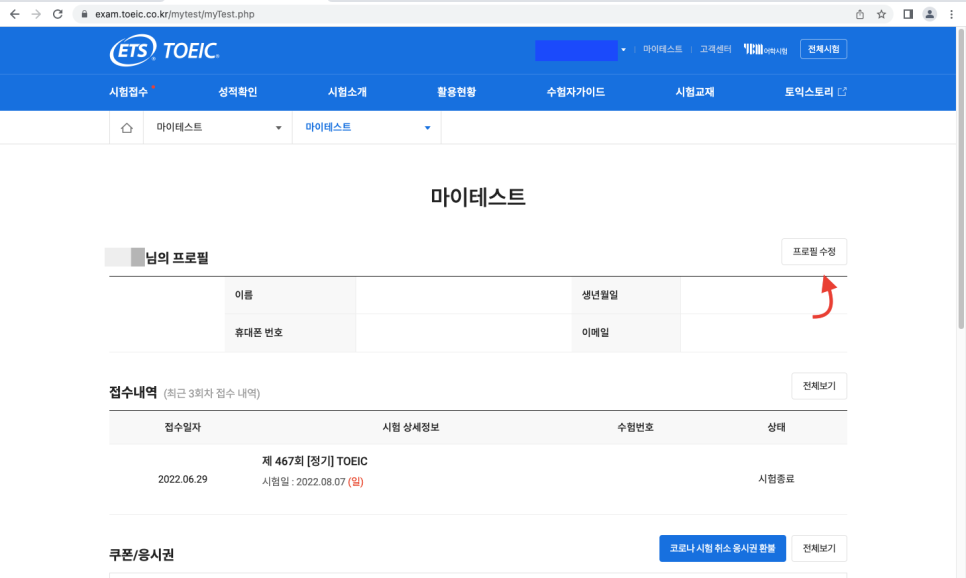Click the 수험번호 column header

point(635,427)
